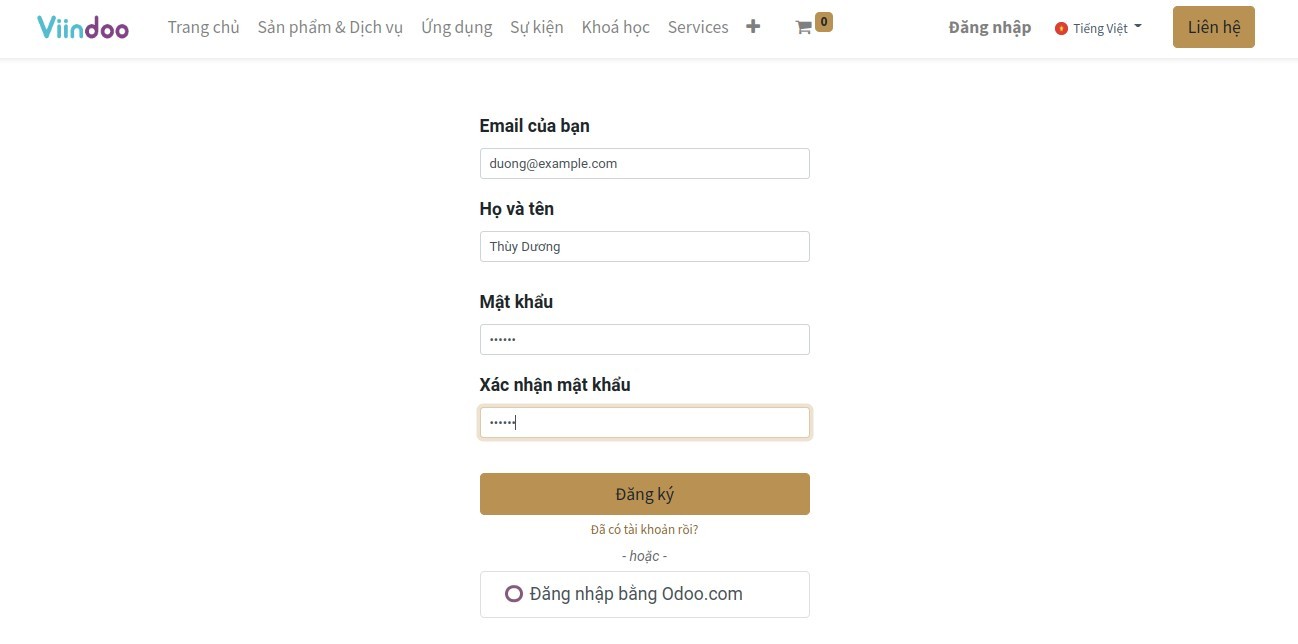The height and width of the screenshot is (644, 1298).
Task: Click the Viindoo logo
Action: pyautogui.click(x=82, y=27)
